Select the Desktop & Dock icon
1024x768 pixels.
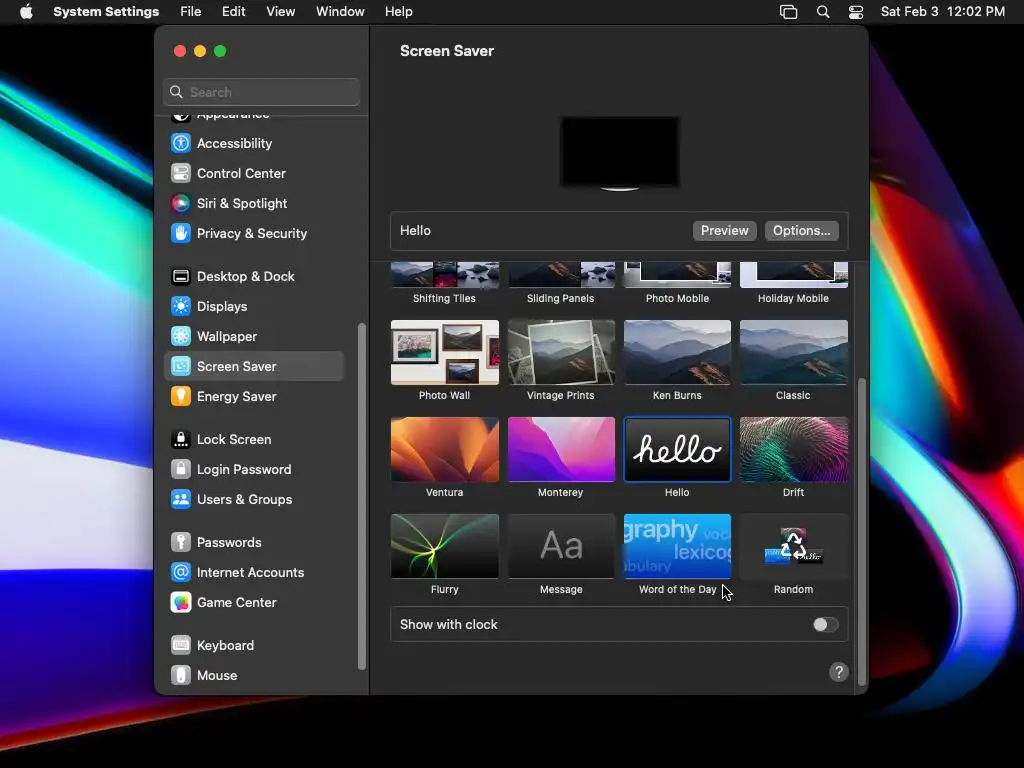tap(181, 276)
